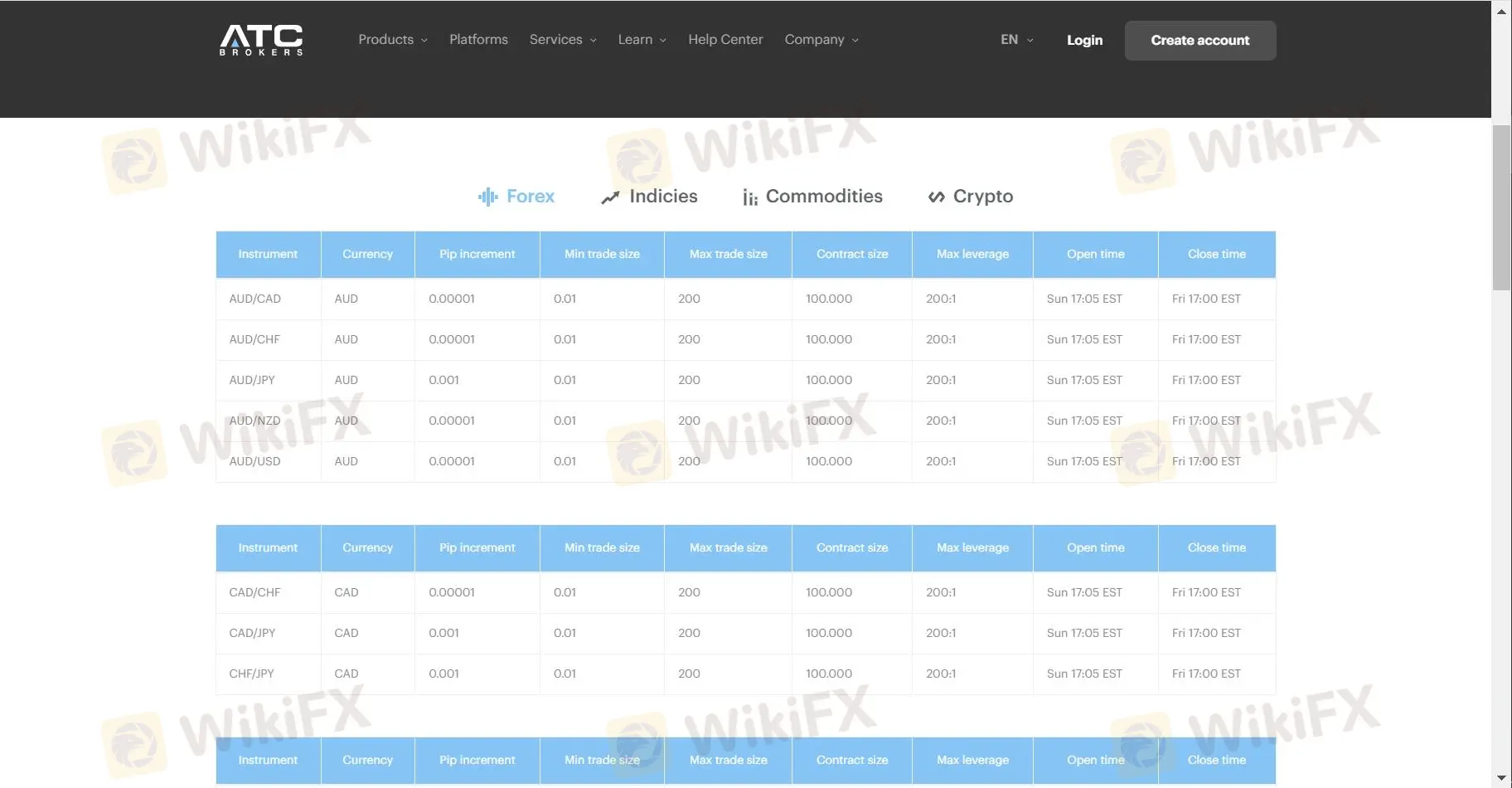
Task: Open the Platforms menu item
Action: click(478, 39)
